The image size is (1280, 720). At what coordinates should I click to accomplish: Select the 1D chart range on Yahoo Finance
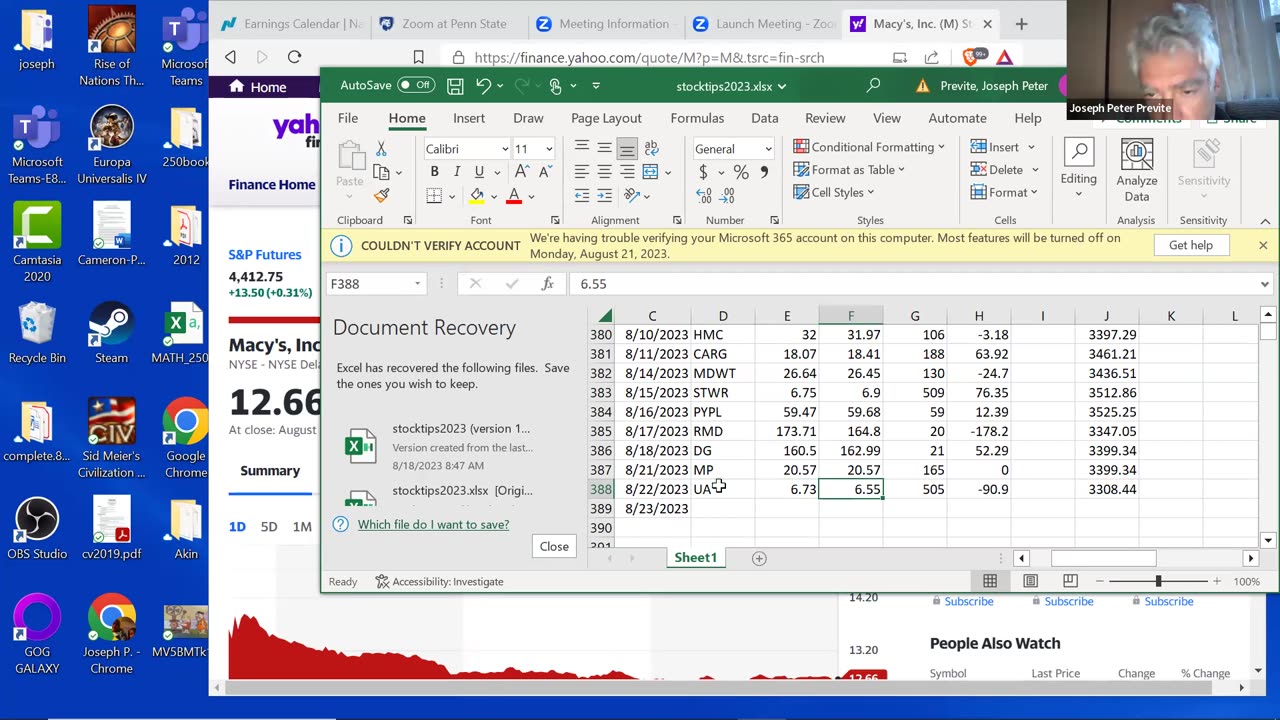(x=237, y=526)
